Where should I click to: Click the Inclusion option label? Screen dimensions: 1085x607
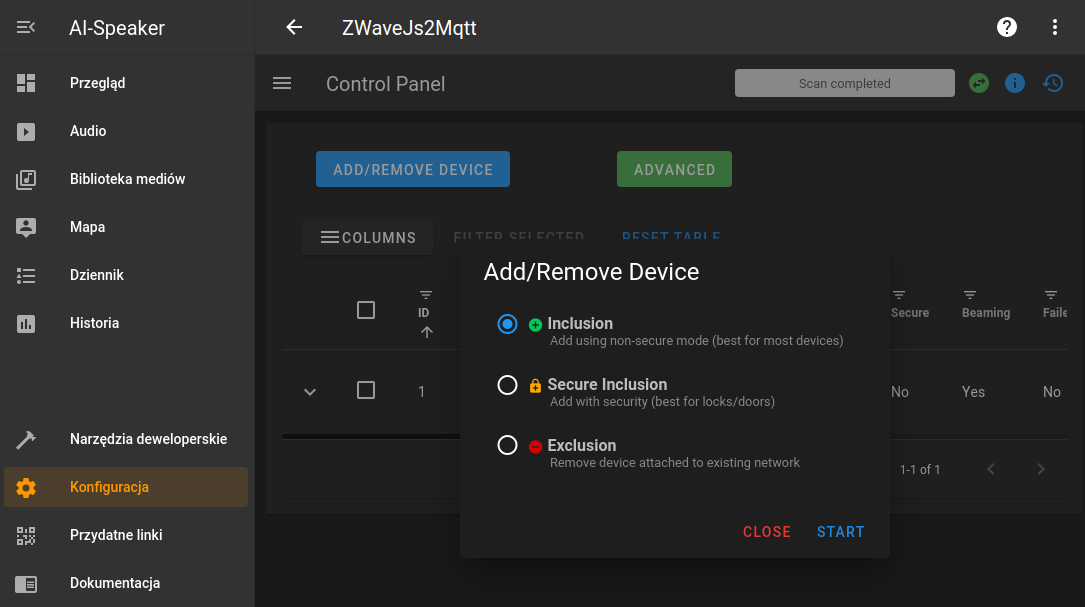click(x=580, y=324)
